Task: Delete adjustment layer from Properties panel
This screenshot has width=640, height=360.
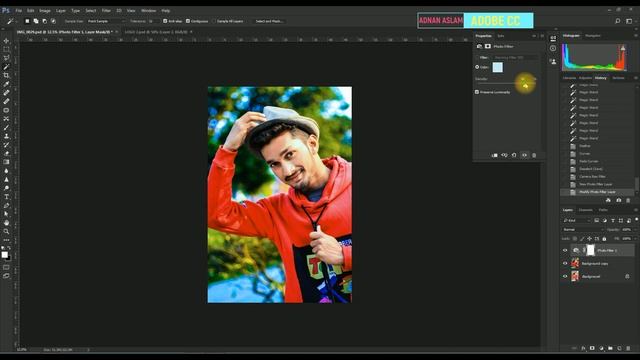Action: [534, 155]
